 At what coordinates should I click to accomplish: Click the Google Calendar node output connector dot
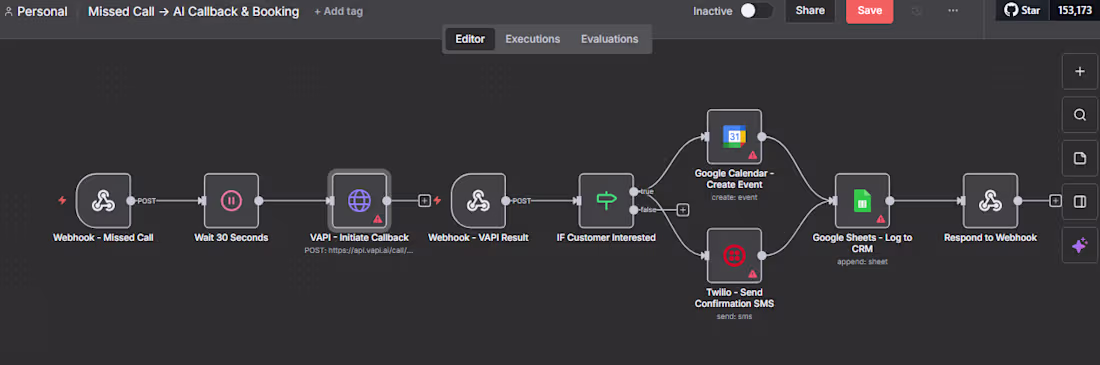(762, 137)
